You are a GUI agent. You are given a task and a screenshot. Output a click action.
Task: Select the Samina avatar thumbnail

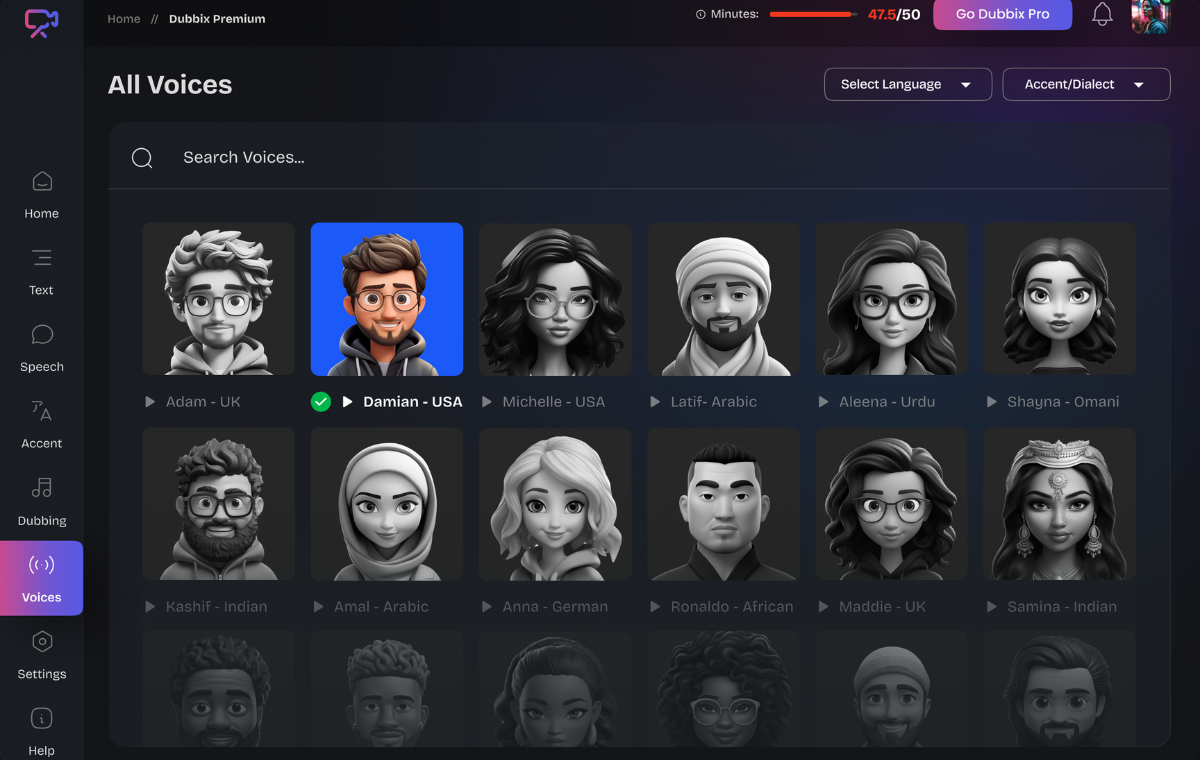tap(1060, 504)
